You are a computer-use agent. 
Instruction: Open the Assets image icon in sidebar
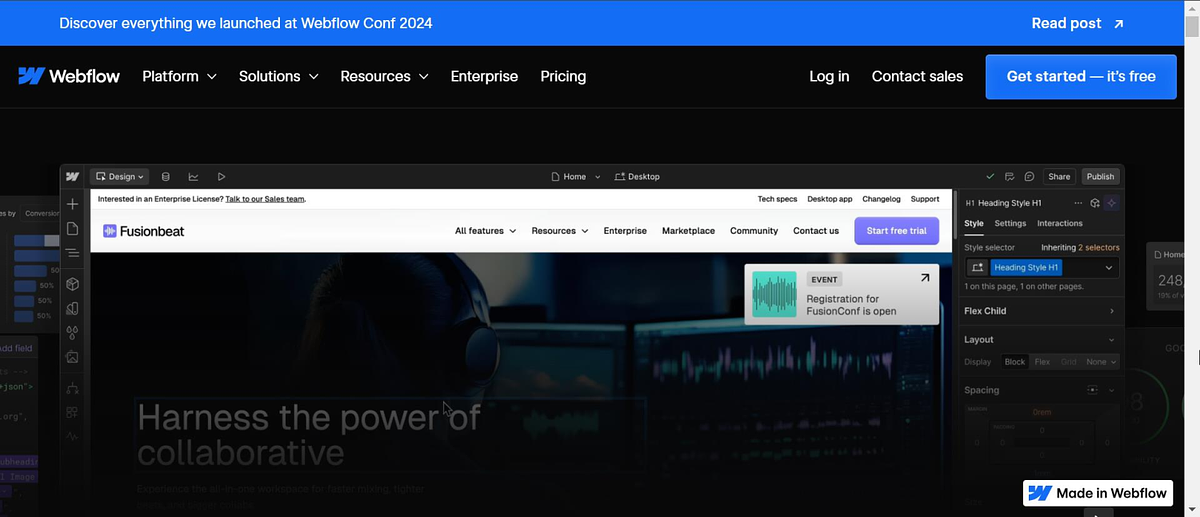tap(73, 357)
